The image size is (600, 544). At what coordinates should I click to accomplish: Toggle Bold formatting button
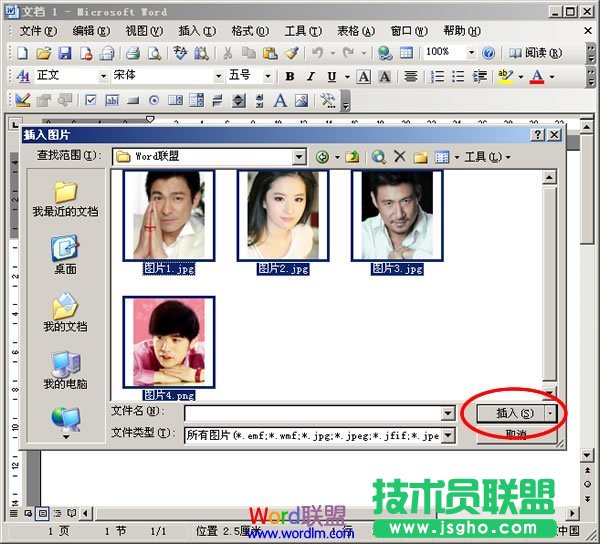pos(290,76)
